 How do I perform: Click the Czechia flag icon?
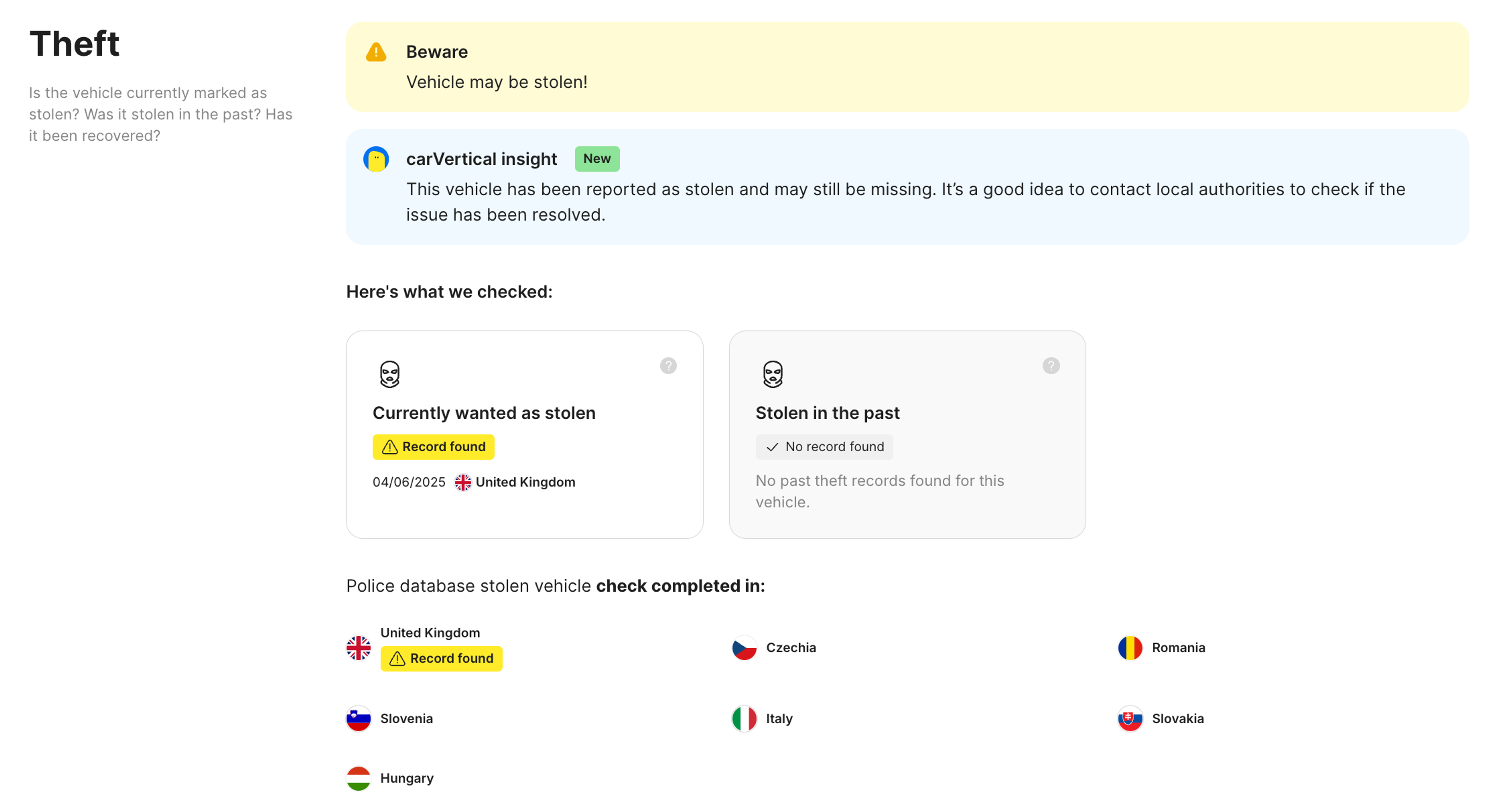coord(744,648)
